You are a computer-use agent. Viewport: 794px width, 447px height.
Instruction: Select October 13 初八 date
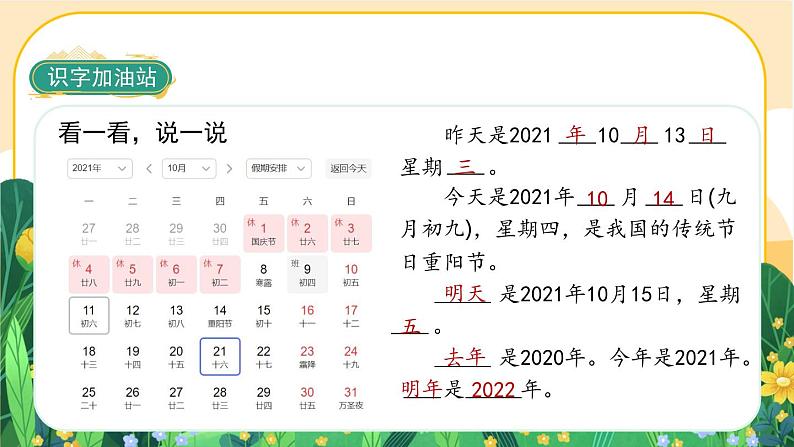176,315
